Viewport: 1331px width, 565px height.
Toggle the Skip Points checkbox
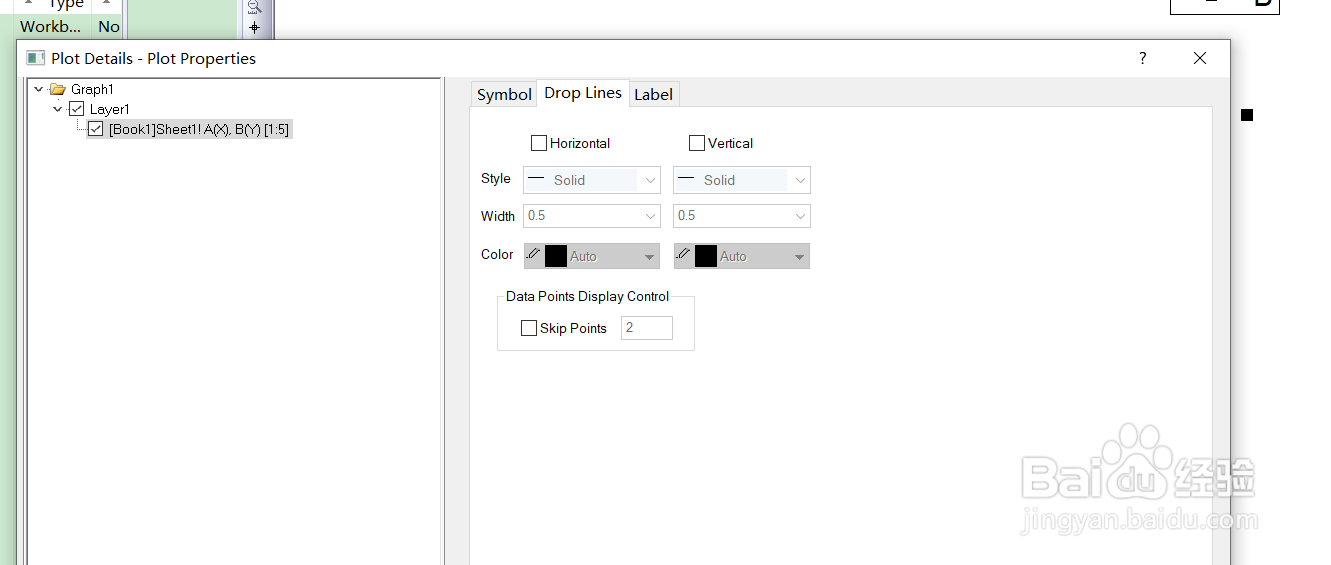pos(529,328)
